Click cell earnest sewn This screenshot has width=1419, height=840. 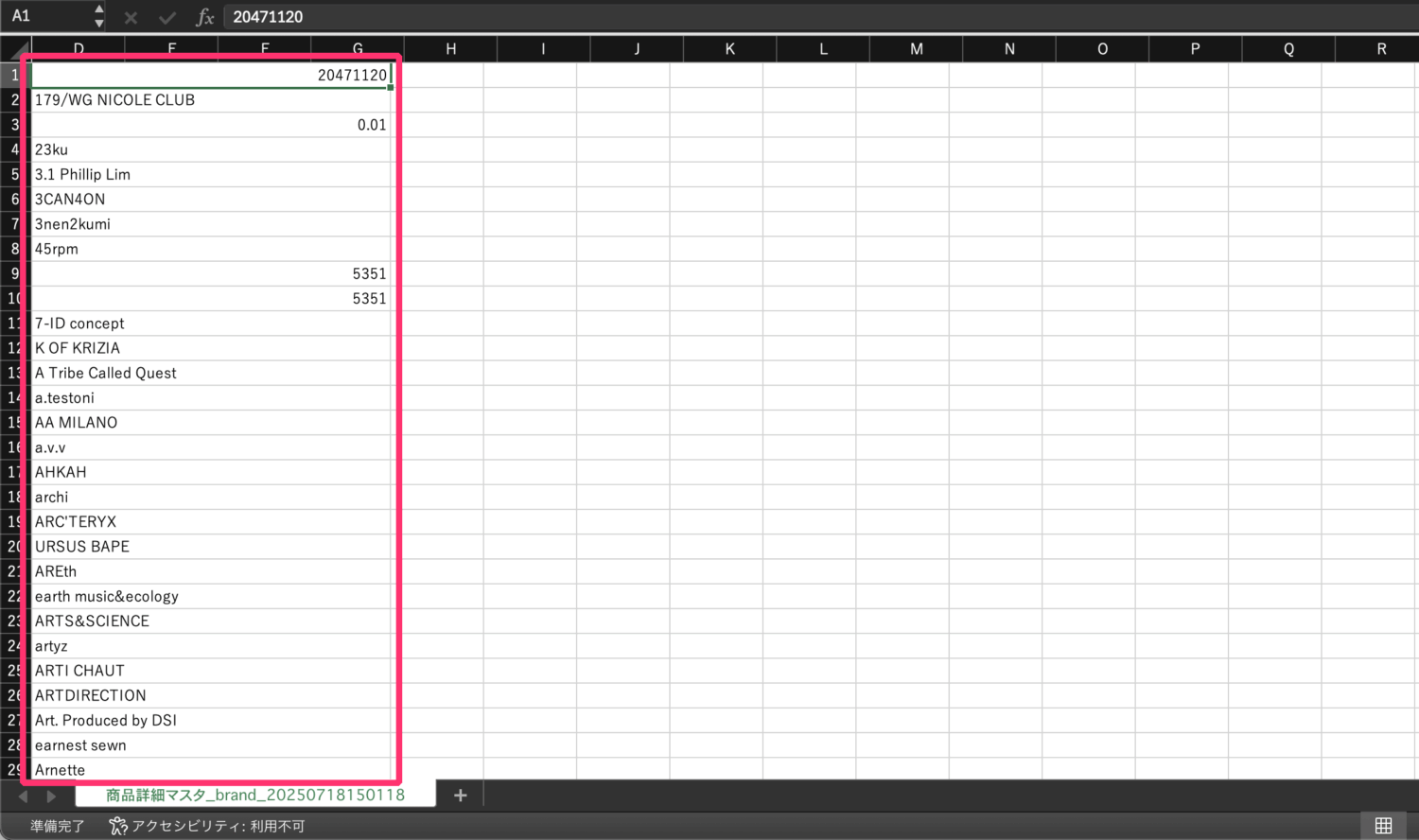click(212, 745)
